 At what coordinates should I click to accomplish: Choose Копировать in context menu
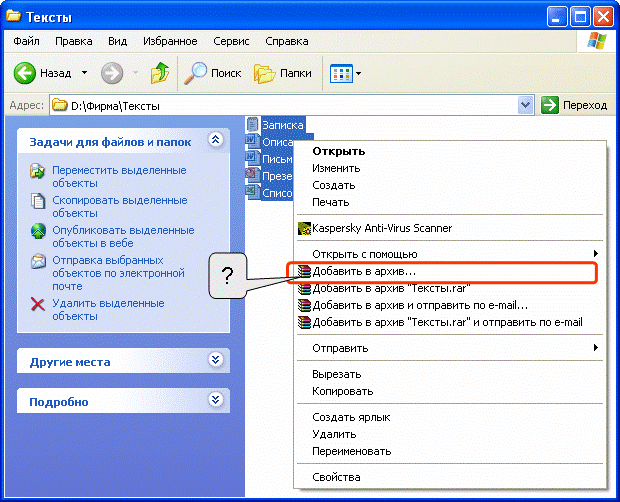point(342,391)
